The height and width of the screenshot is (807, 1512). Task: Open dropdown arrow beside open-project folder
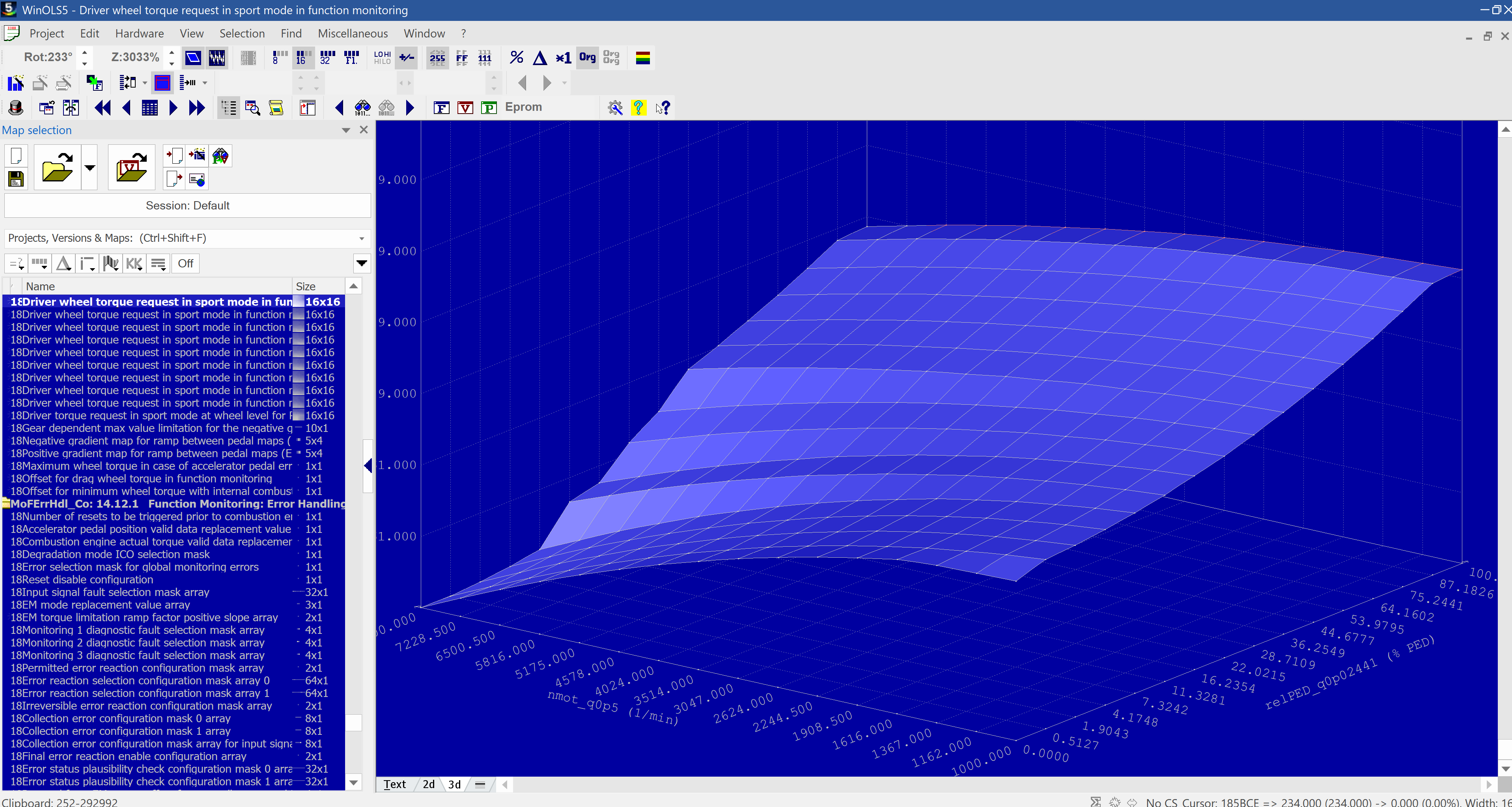(89, 167)
